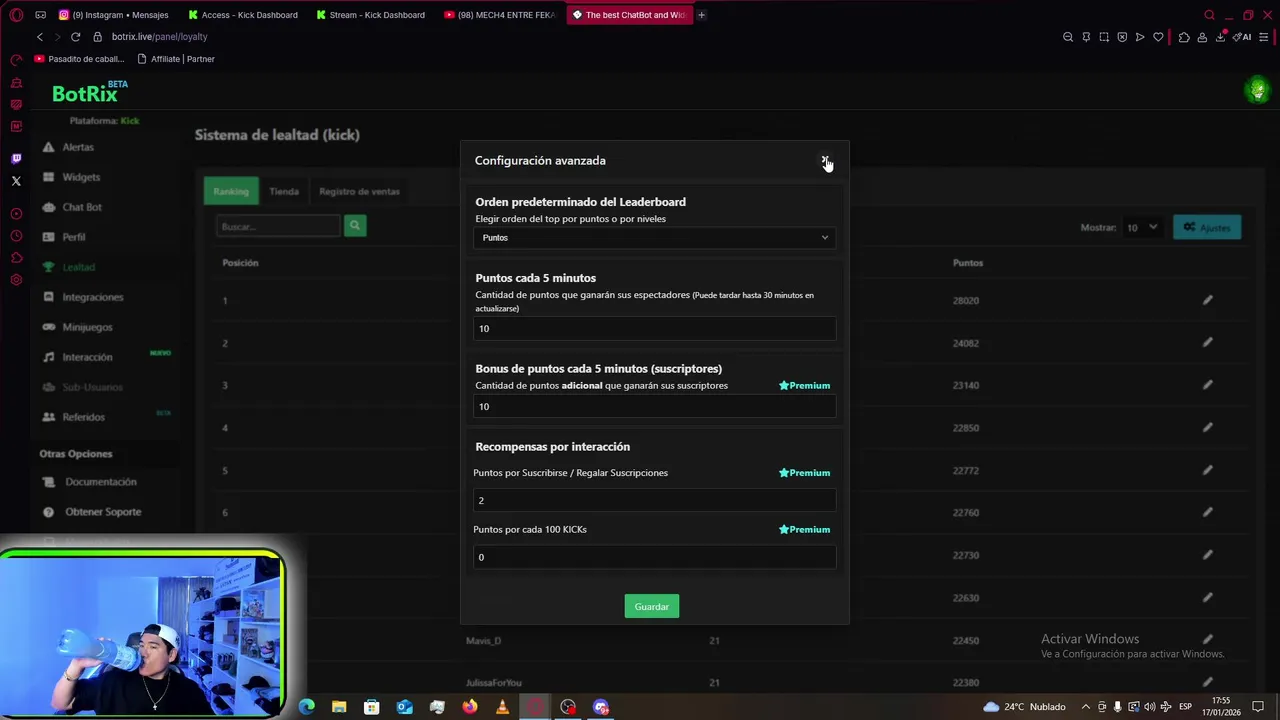Click the Puntos por Suscribirse input field
The height and width of the screenshot is (720, 1280).
pyautogui.click(x=654, y=500)
